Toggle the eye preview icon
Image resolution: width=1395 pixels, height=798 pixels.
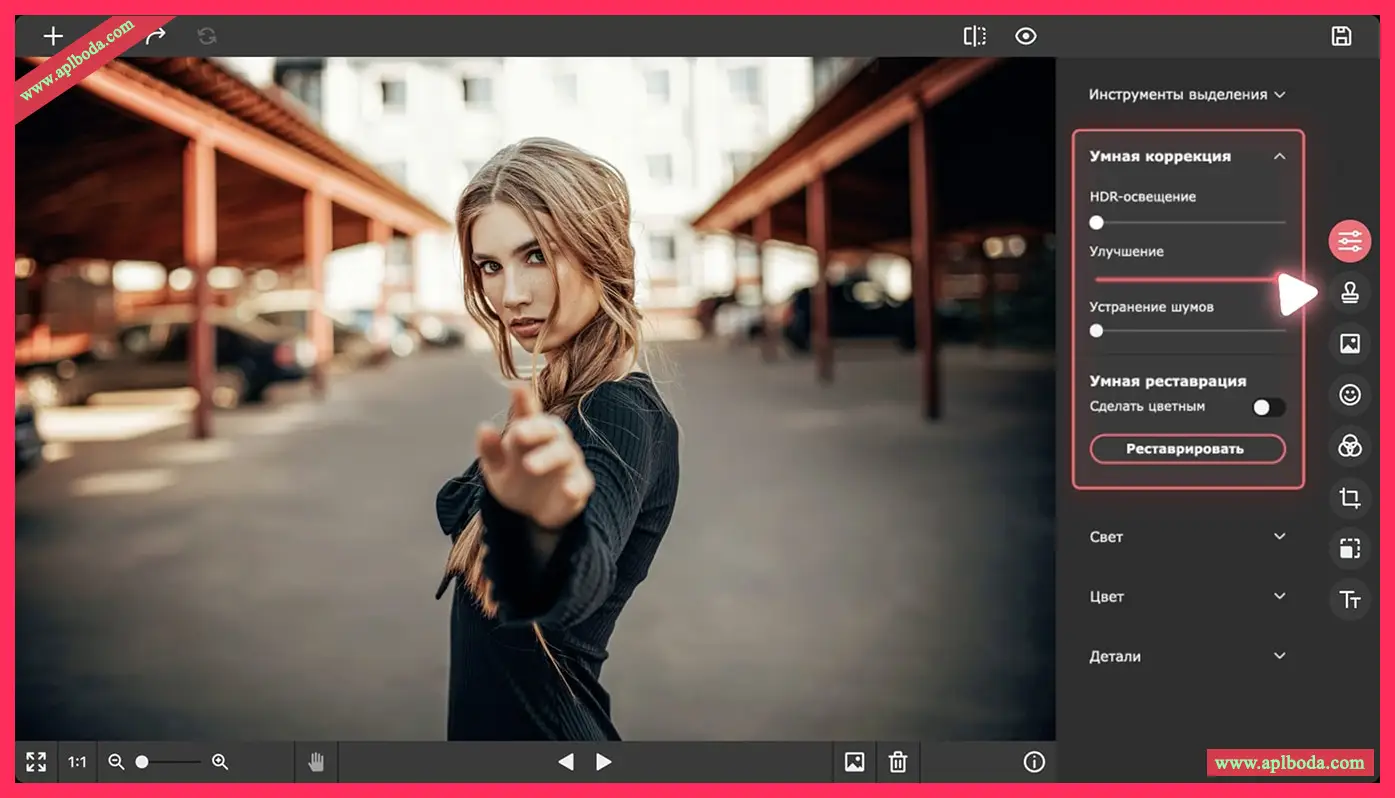[1025, 36]
